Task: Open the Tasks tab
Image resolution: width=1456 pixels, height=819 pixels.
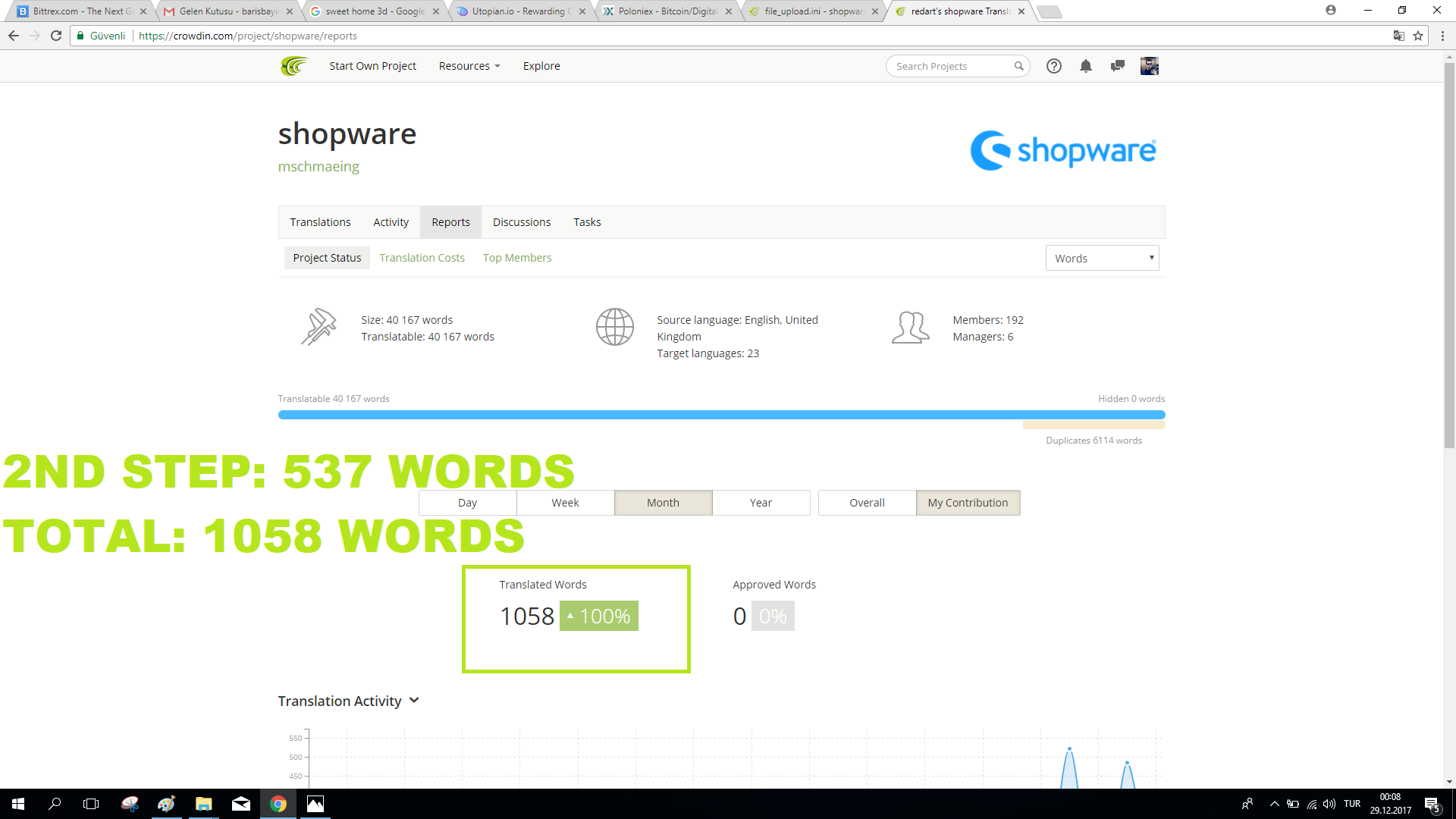Action: pos(587,222)
